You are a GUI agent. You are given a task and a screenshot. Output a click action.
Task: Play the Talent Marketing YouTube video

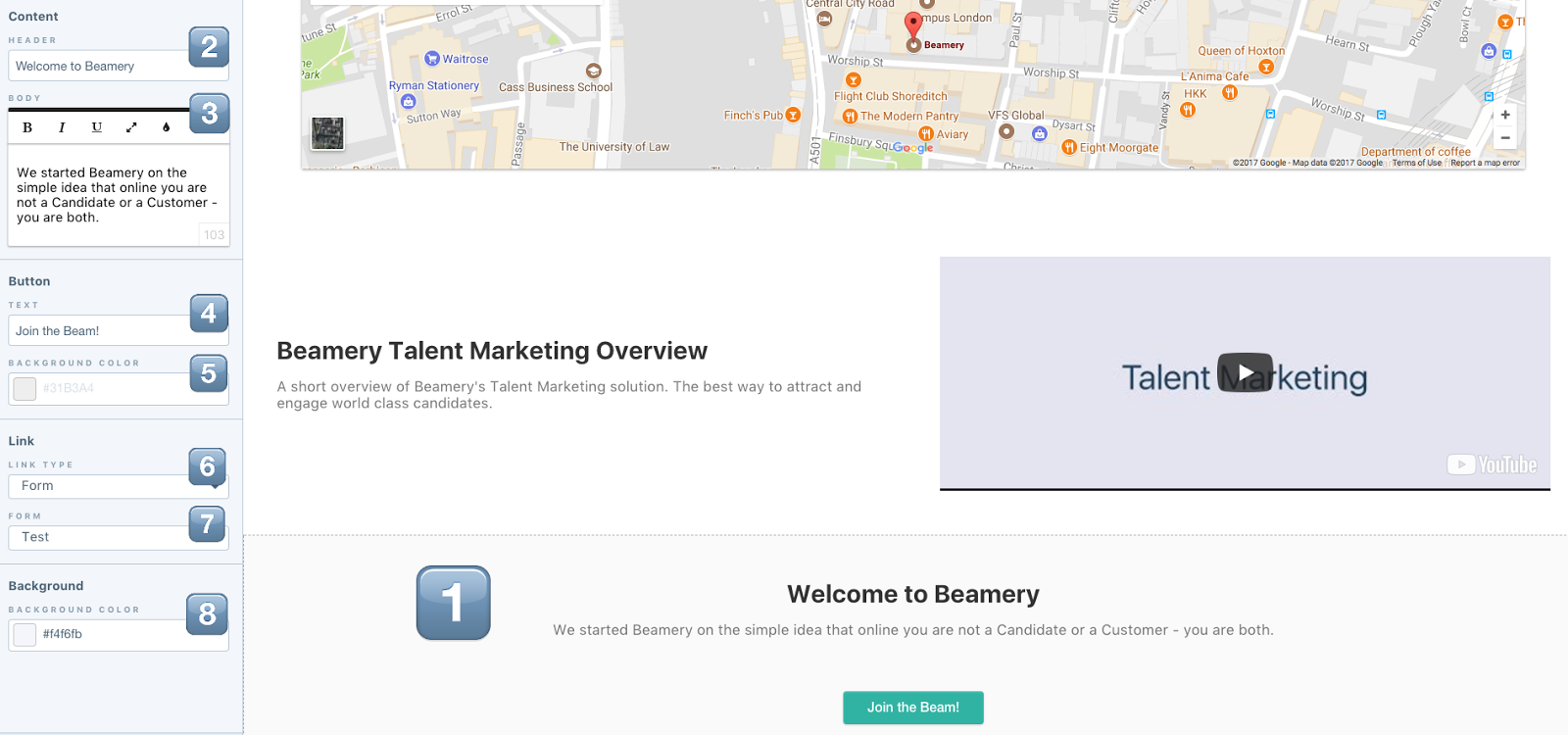pos(1245,372)
